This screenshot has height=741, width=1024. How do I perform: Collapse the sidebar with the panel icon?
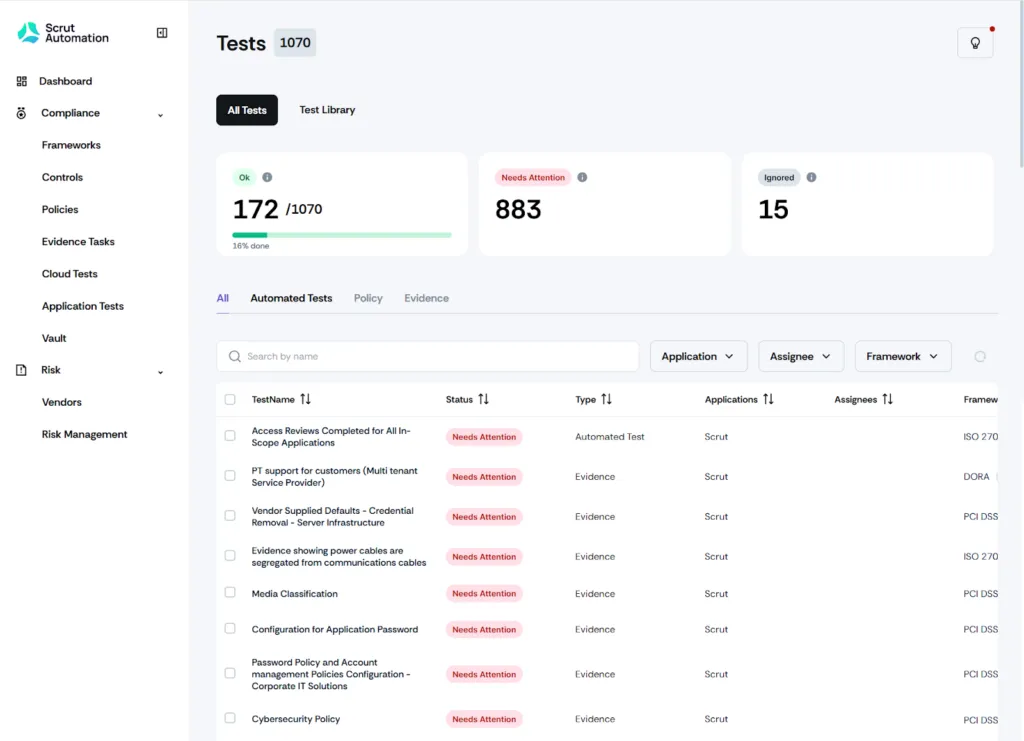click(161, 32)
